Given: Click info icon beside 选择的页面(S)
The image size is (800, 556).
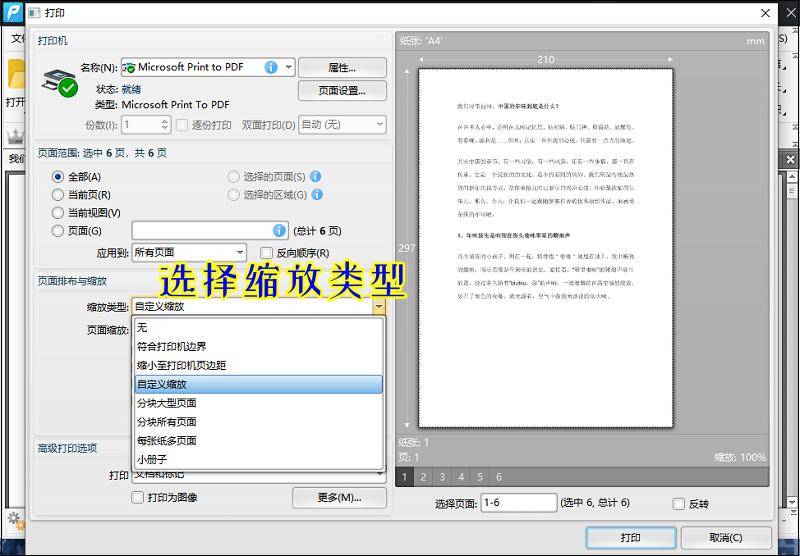Looking at the screenshot, I should click(x=316, y=176).
